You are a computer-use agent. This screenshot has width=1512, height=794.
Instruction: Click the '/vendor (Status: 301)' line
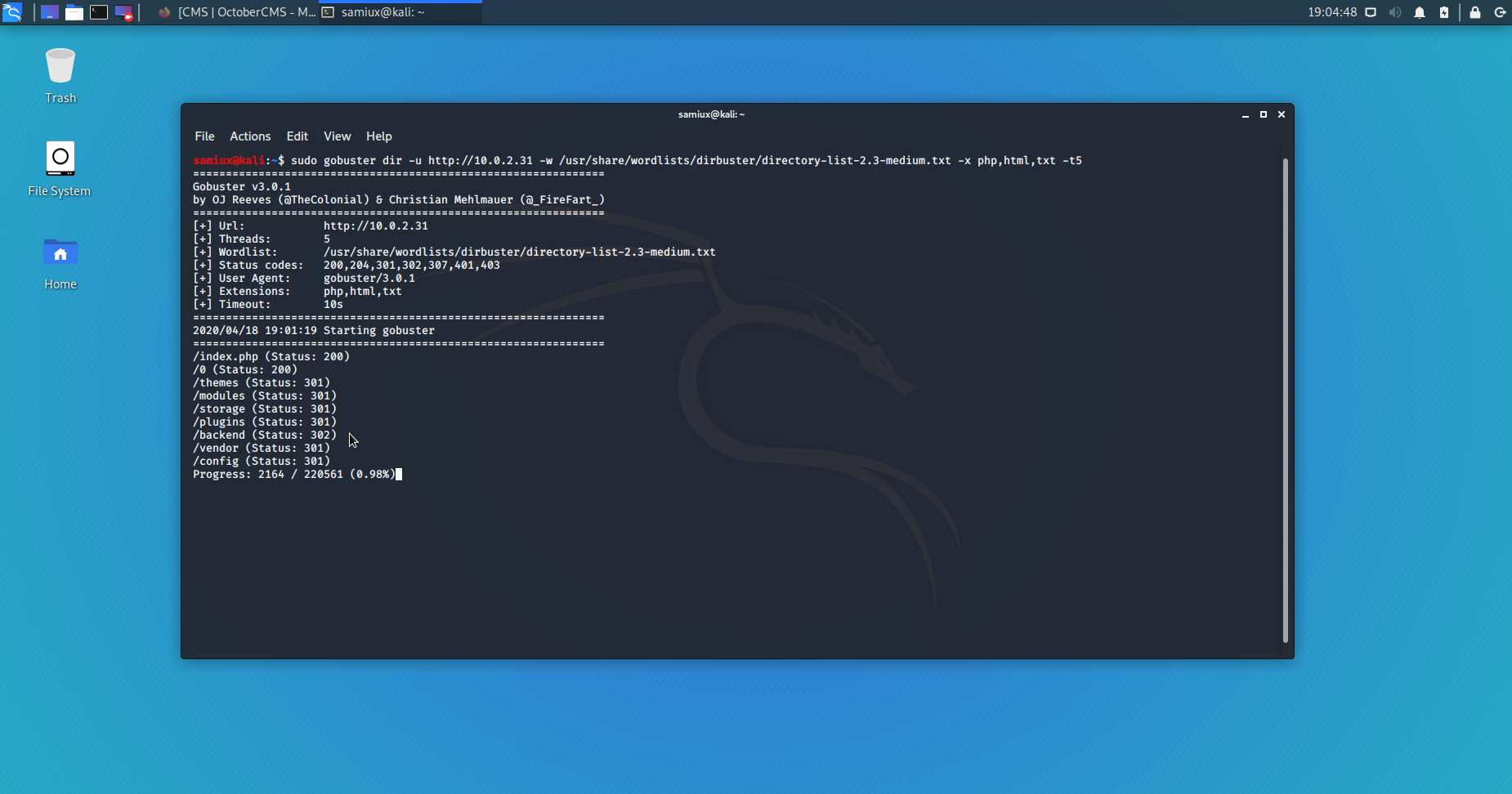tap(262, 448)
